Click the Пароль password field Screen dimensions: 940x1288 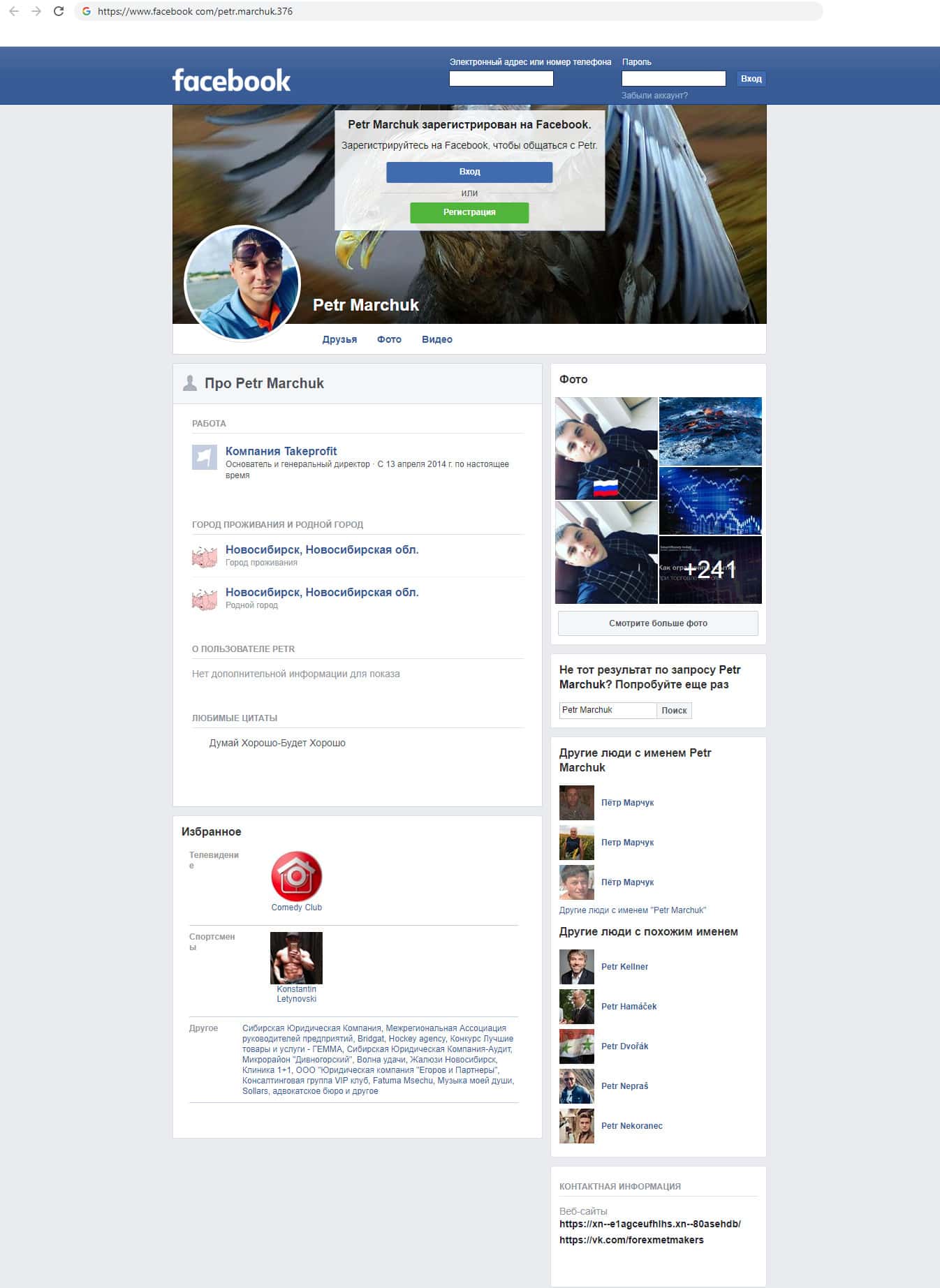click(x=674, y=79)
